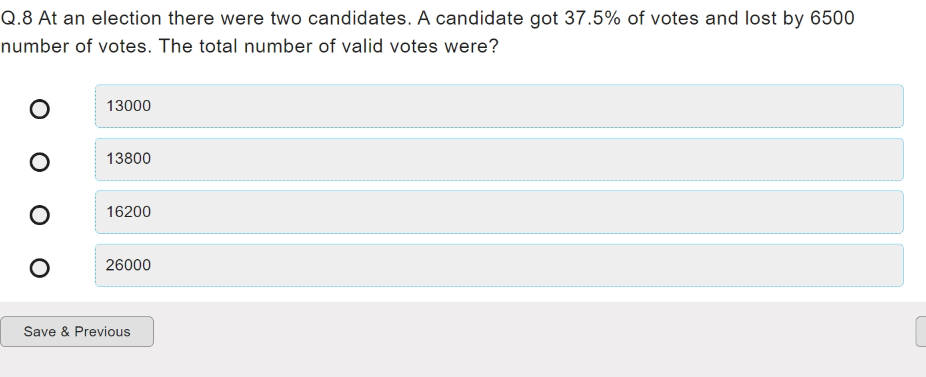Image resolution: width=926 pixels, height=377 pixels.
Task: Click the 16200 answer option box
Action: 499,212
